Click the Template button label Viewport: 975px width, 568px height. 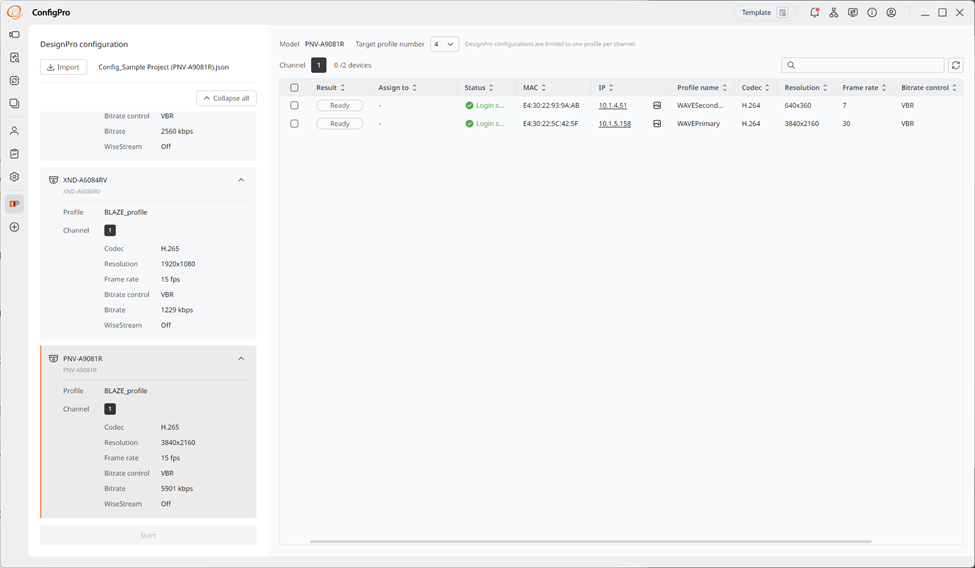[756, 12]
